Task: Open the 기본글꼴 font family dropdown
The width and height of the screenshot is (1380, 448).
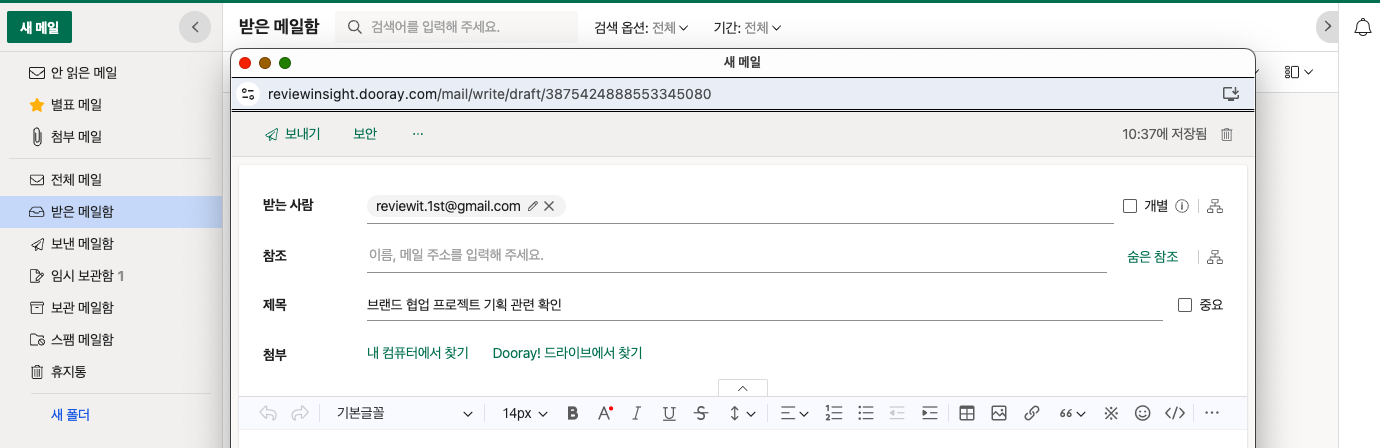Action: pyautogui.click(x=405, y=413)
